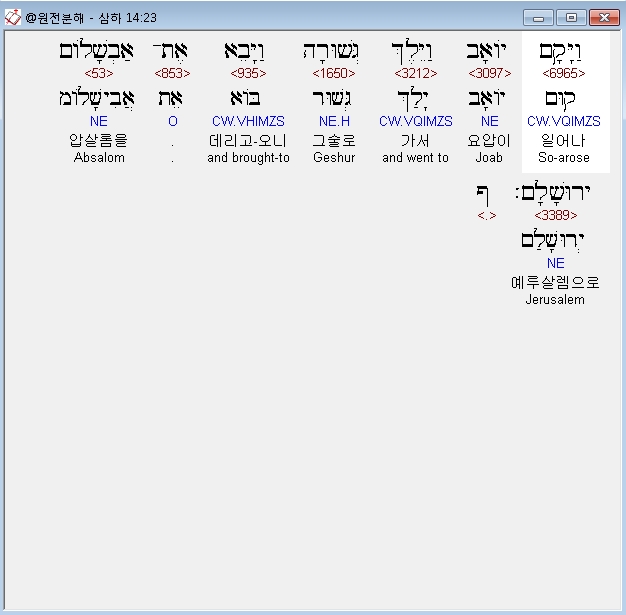
Task: Click Korean gloss 일어나
Action: coord(563,141)
